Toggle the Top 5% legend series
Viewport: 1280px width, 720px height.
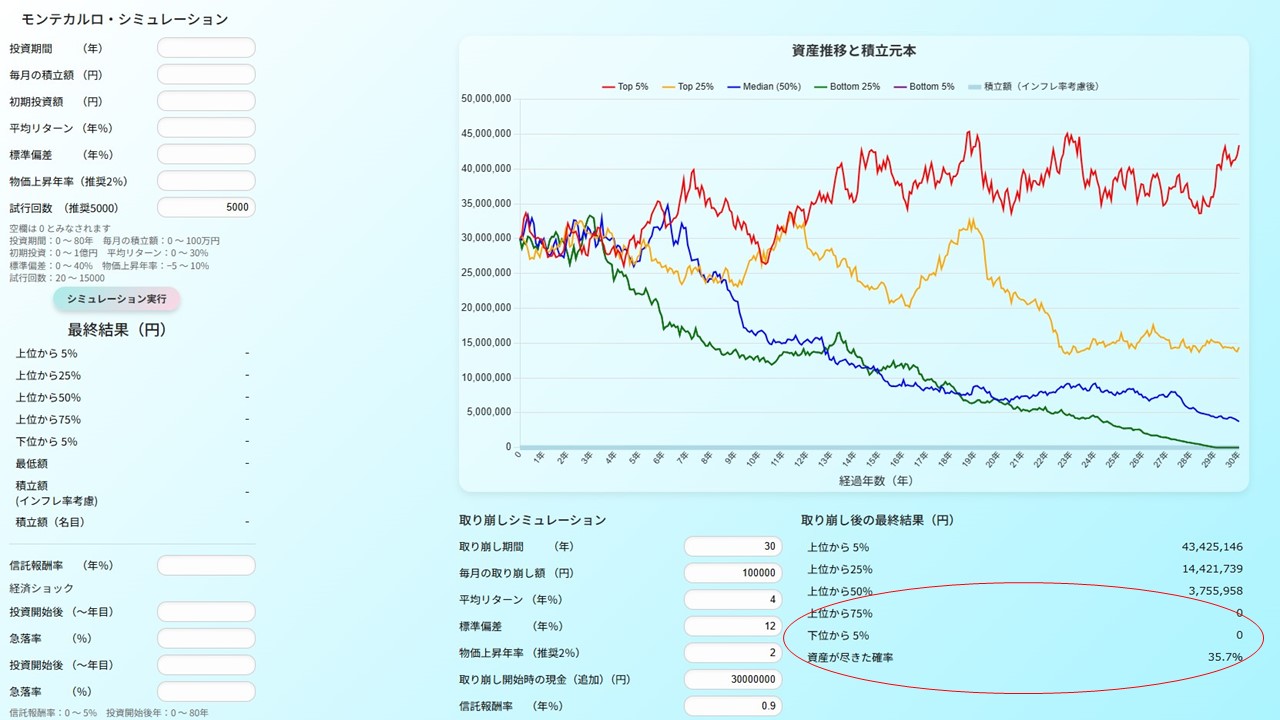click(x=625, y=87)
